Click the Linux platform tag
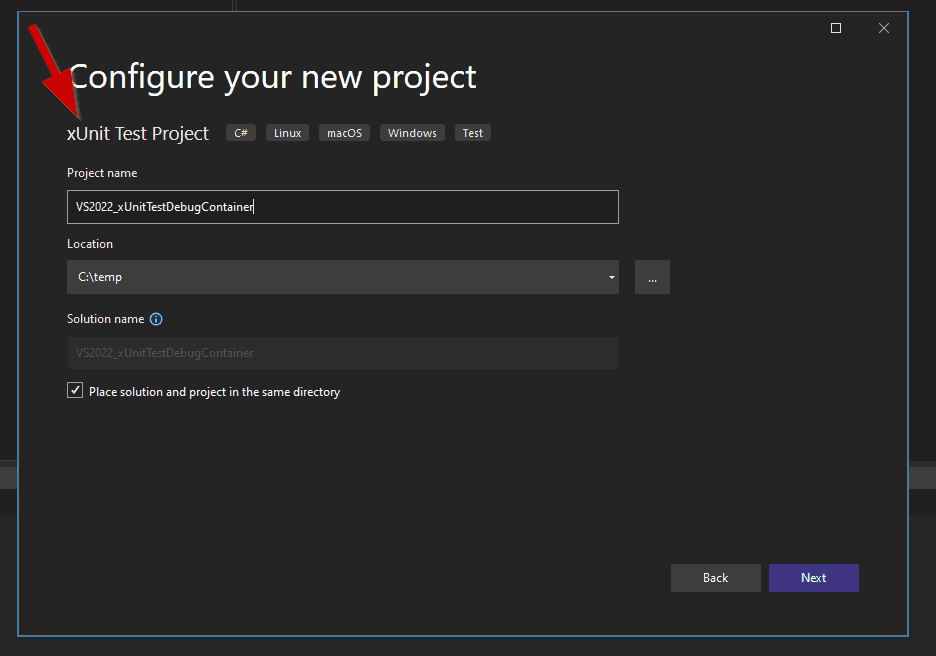 coord(287,133)
